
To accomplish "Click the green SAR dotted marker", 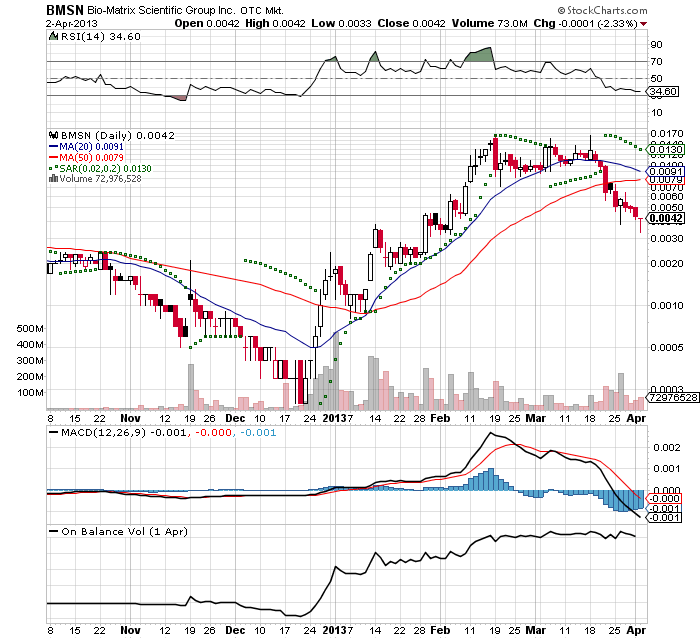I will pyautogui.click(x=53, y=168).
